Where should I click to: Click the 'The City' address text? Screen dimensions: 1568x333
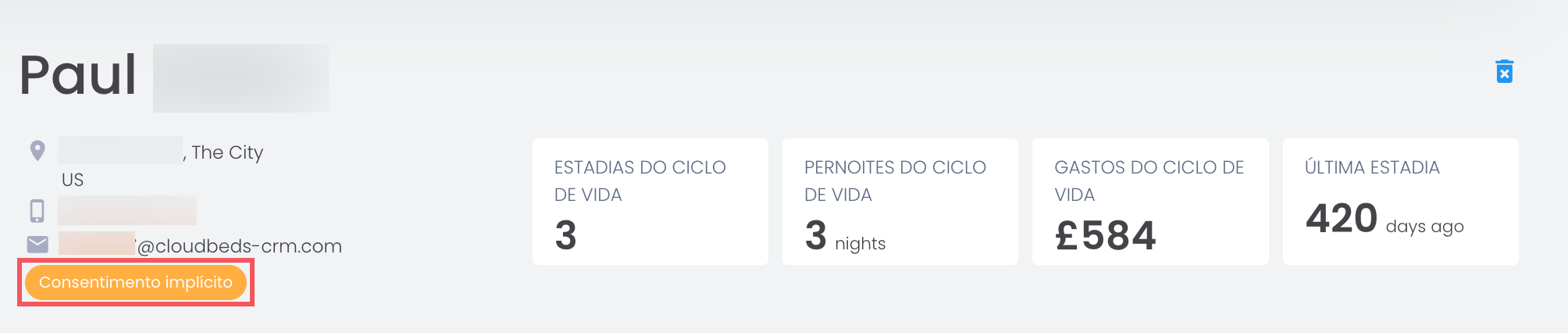[227, 152]
